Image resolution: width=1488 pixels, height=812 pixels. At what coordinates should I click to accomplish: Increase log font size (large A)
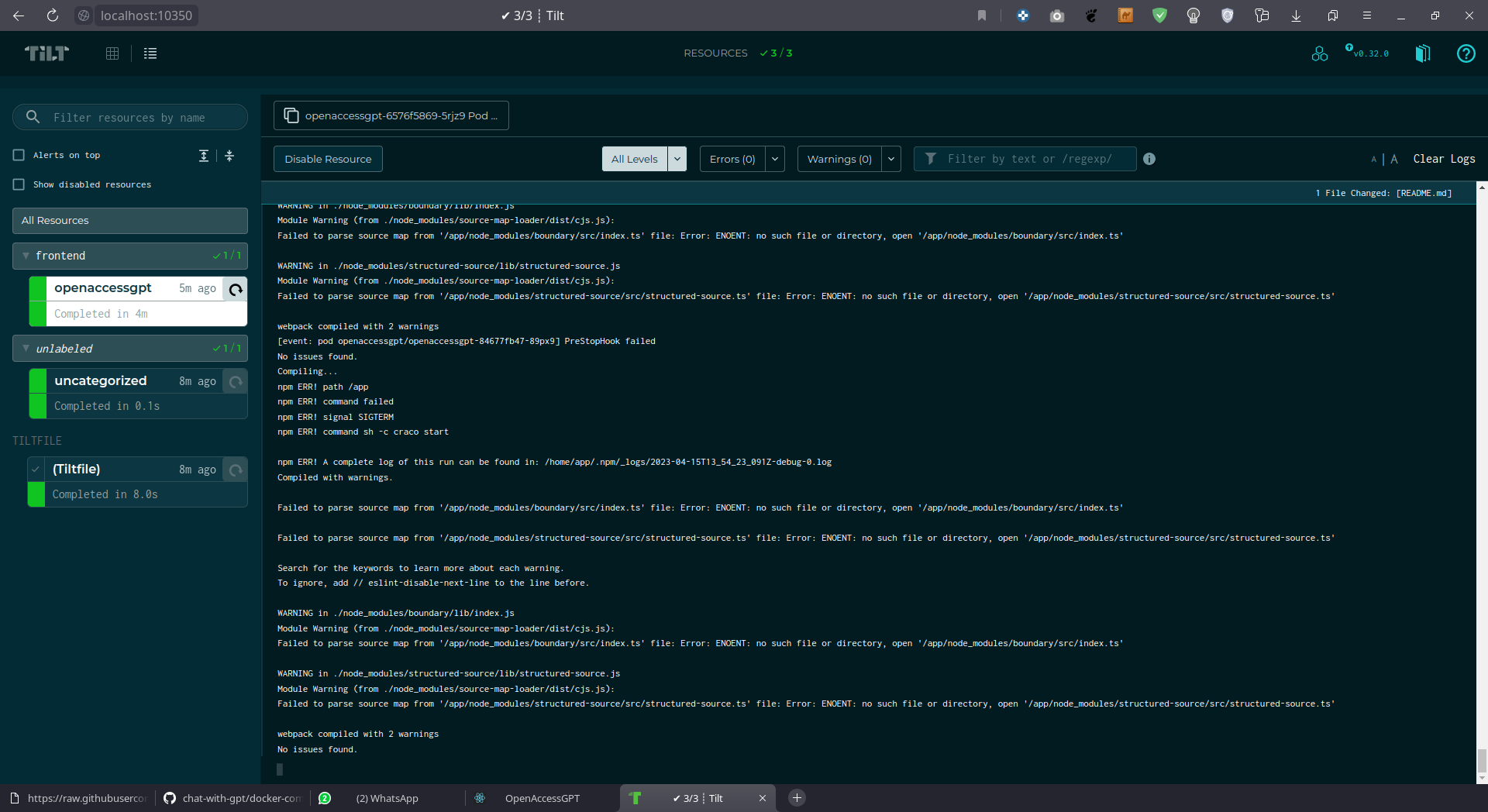tap(1393, 159)
